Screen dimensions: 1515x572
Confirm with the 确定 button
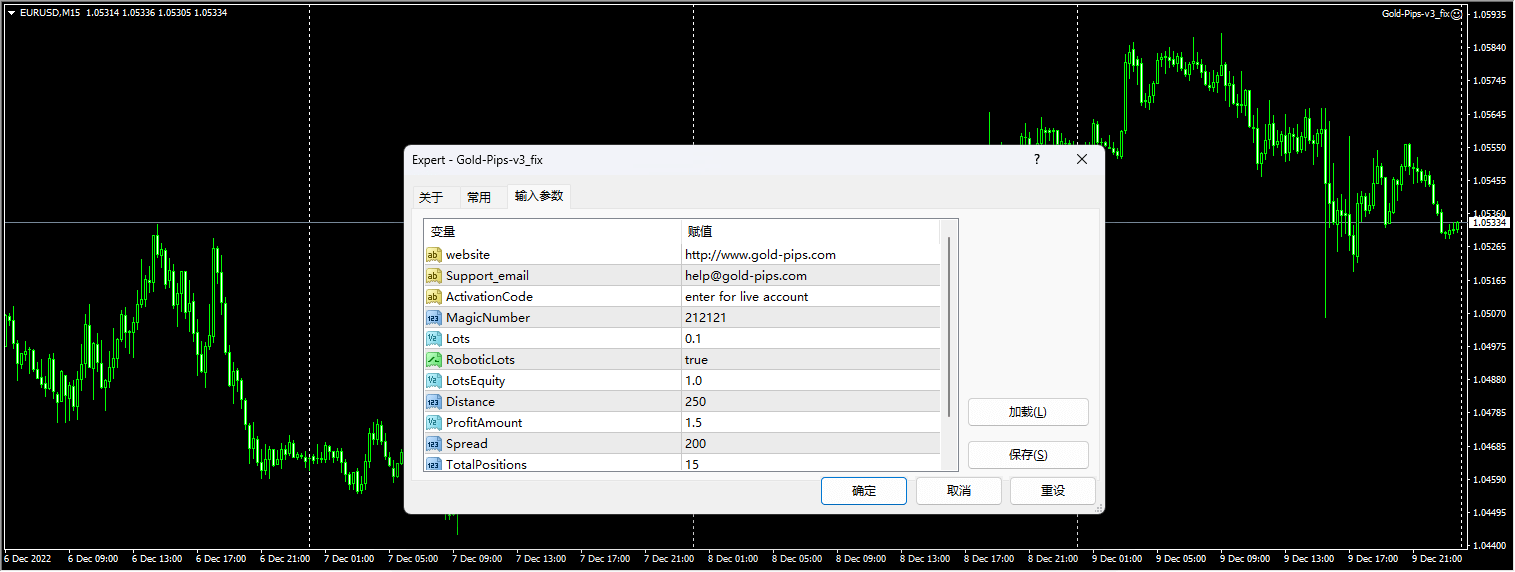point(864,491)
